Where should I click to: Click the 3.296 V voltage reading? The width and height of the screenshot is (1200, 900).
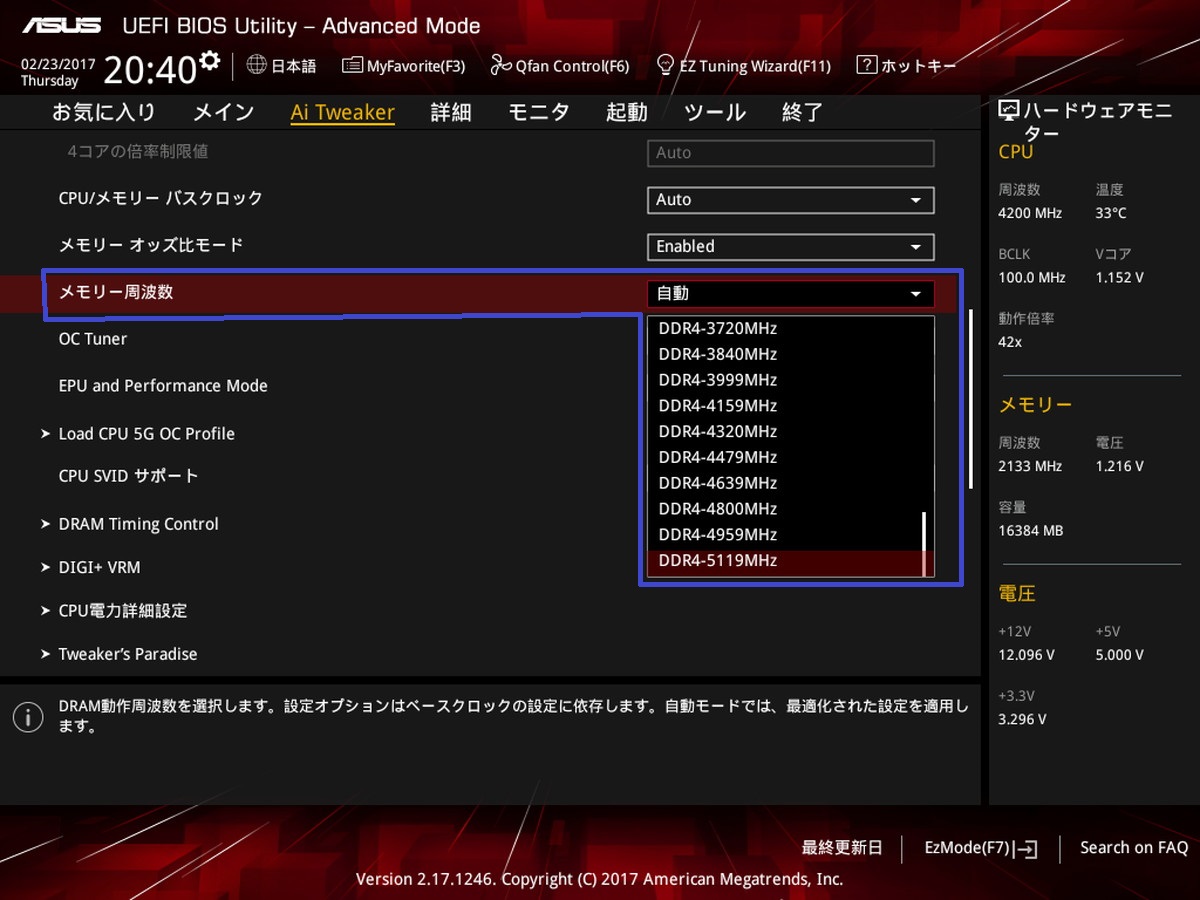click(1022, 719)
